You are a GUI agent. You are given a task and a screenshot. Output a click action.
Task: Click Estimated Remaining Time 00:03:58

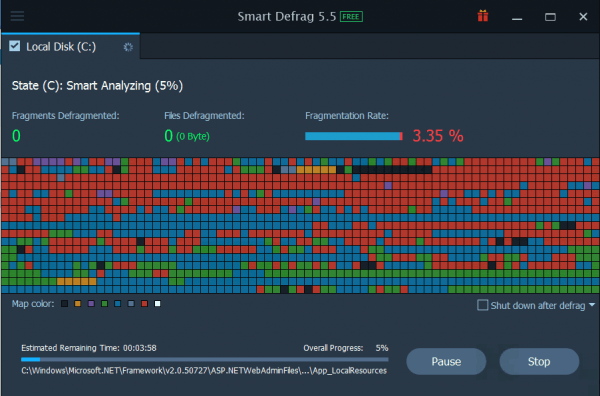tap(89, 348)
